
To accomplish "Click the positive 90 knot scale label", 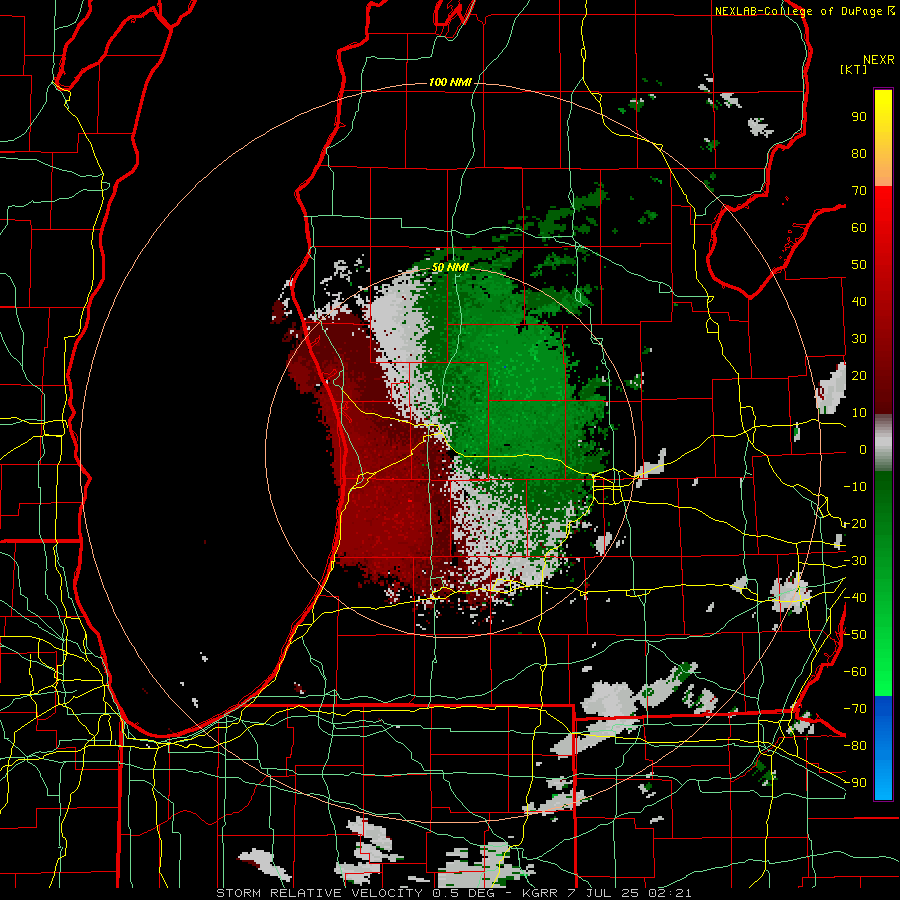I will point(859,117).
